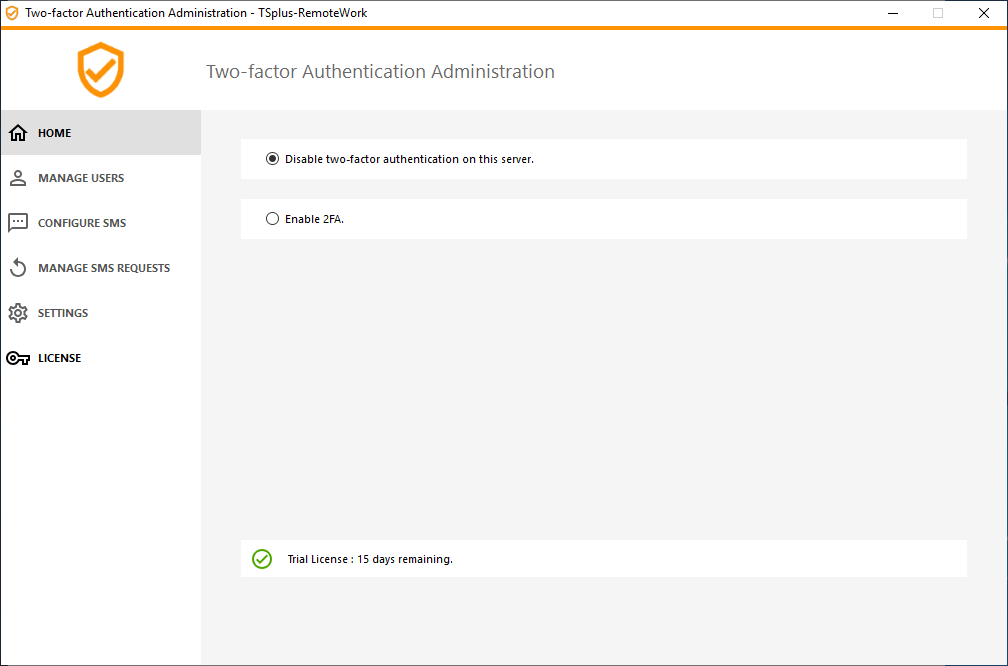The image size is (1008, 666).
Task: Click the Manage SMS Requests history icon
Action: point(17,267)
